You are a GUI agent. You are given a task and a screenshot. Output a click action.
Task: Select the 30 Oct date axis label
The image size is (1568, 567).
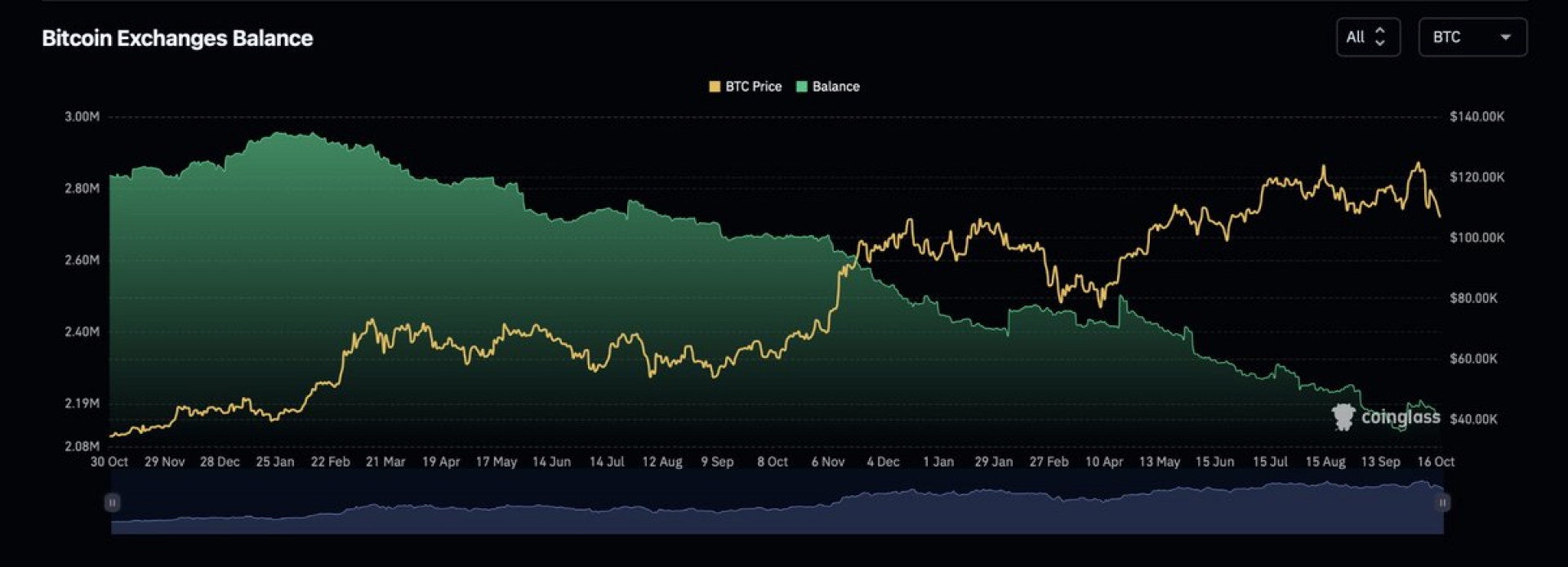pos(109,462)
